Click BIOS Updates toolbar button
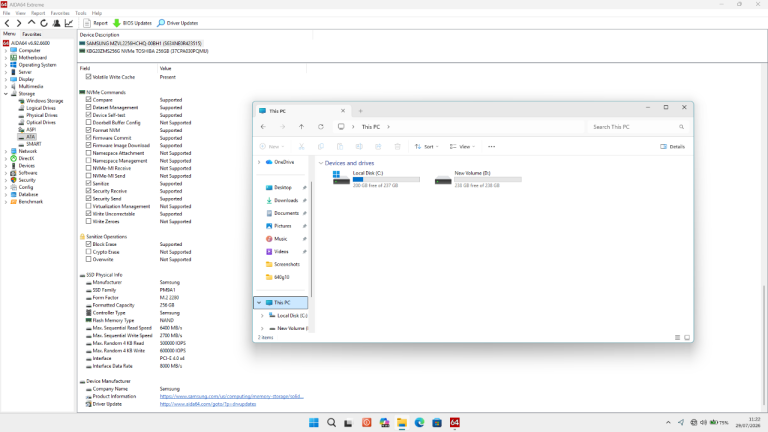Screen dimensions: 768x432 point(132,23)
